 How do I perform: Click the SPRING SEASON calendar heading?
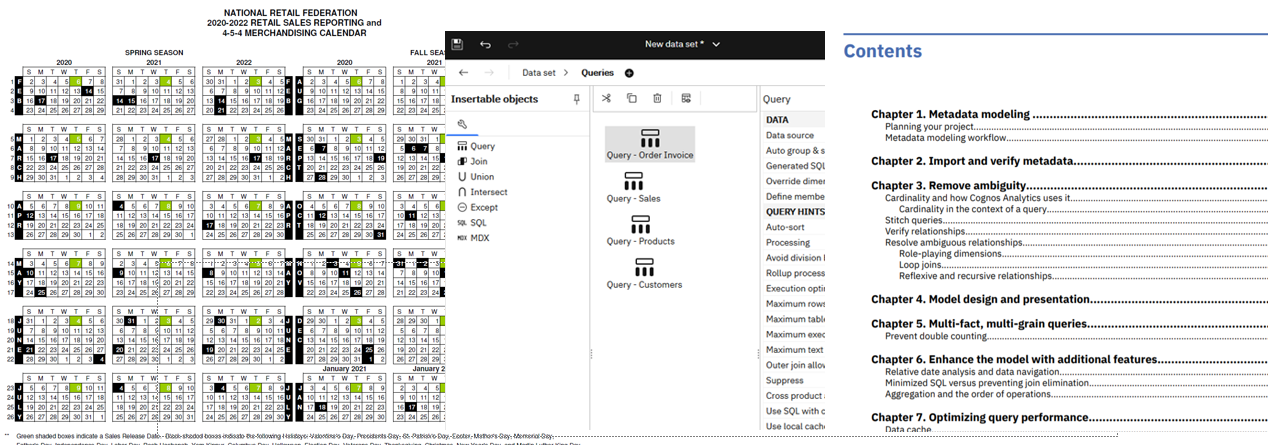pyautogui.click(x=153, y=53)
